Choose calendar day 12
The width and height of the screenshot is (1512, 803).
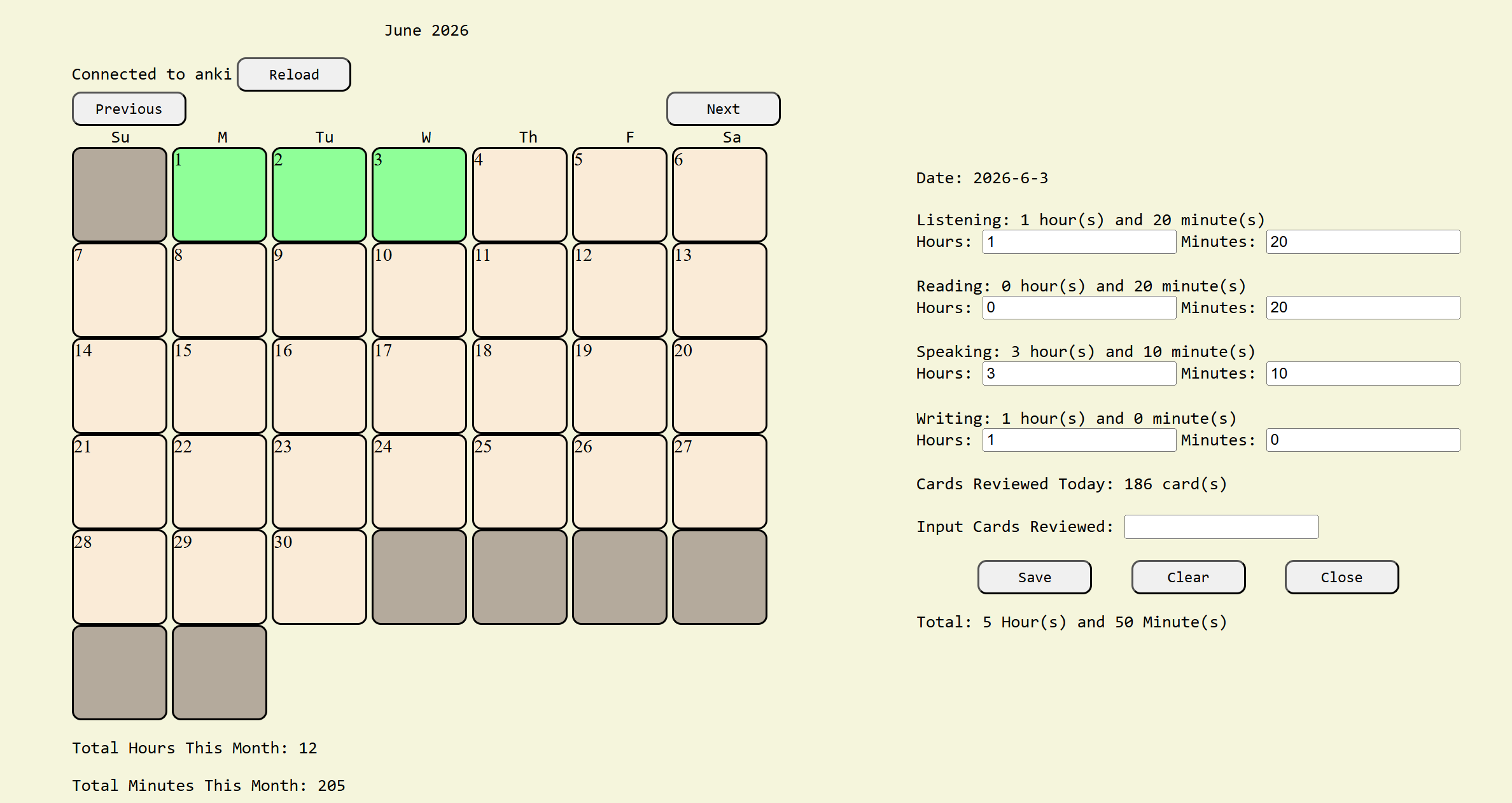[x=620, y=290]
